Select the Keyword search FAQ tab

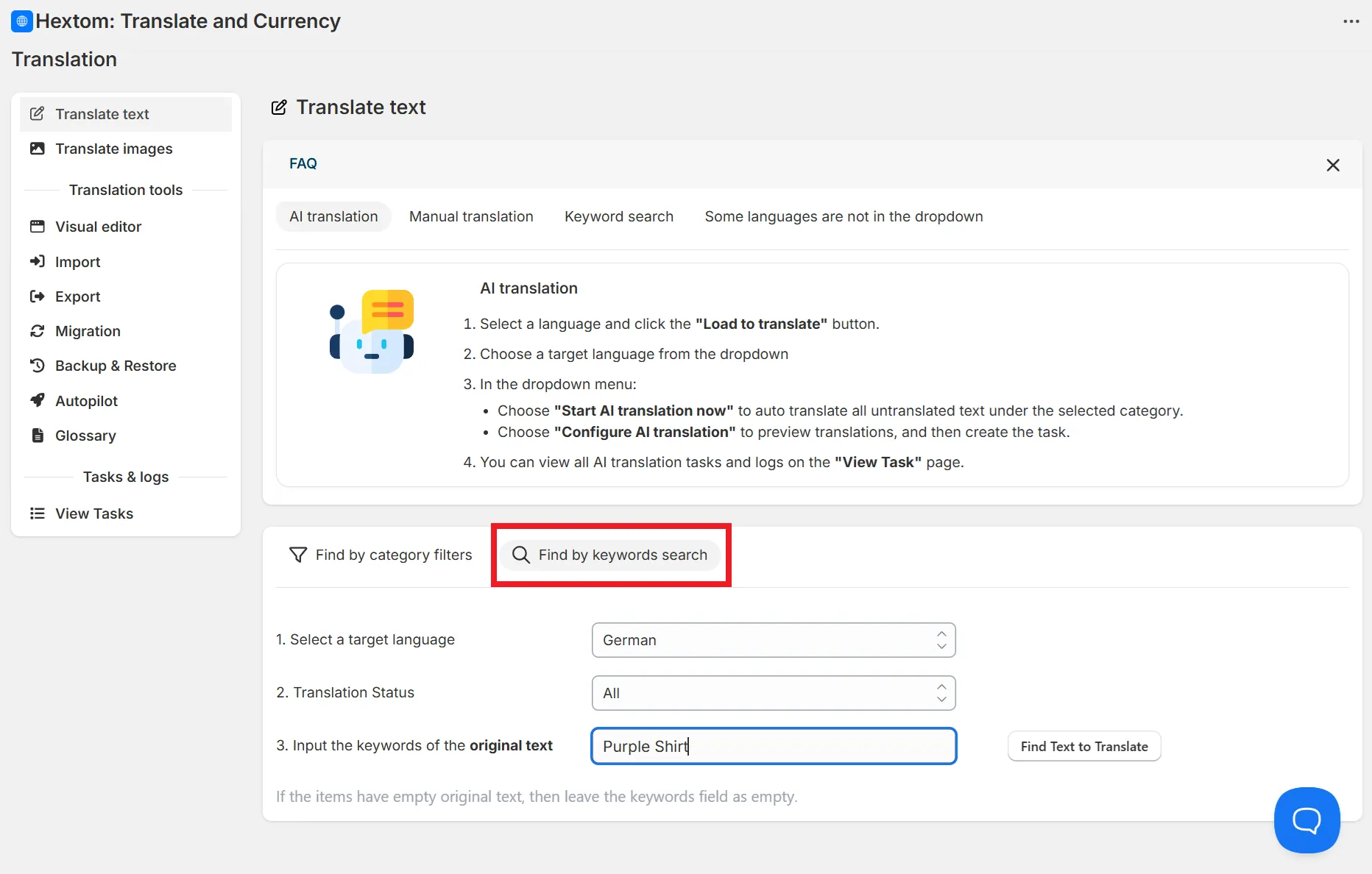point(619,216)
